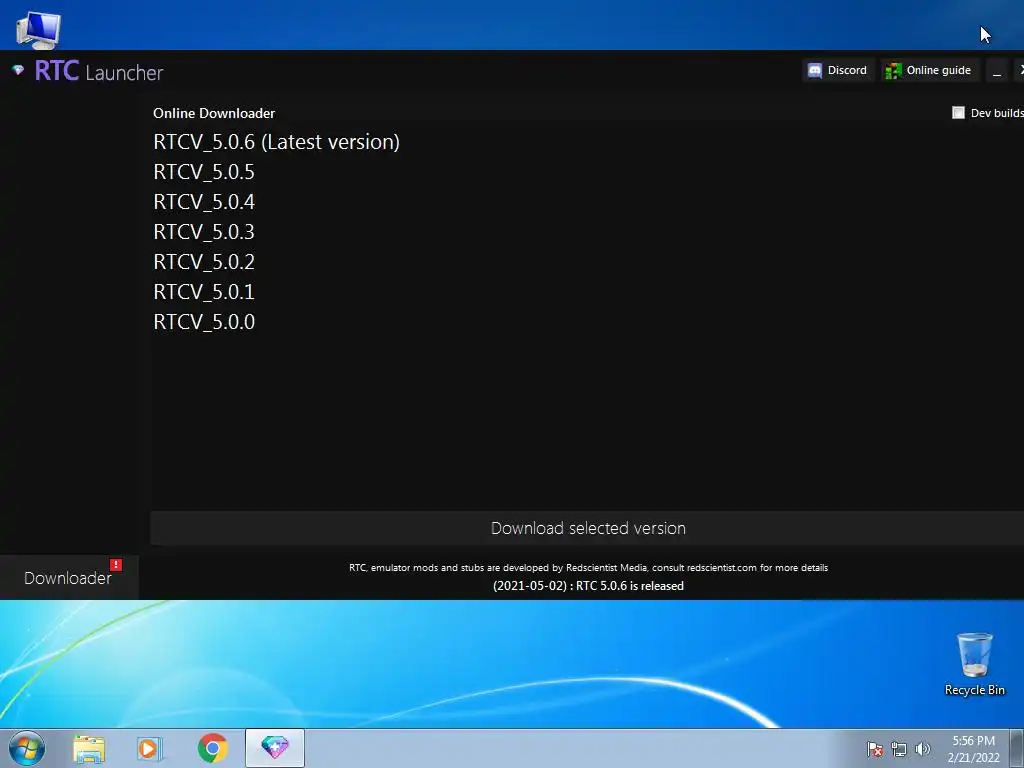Minimize the RTC Launcher window
Image resolution: width=1024 pixels, height=768 pixels.
click(x=997, y=70)
